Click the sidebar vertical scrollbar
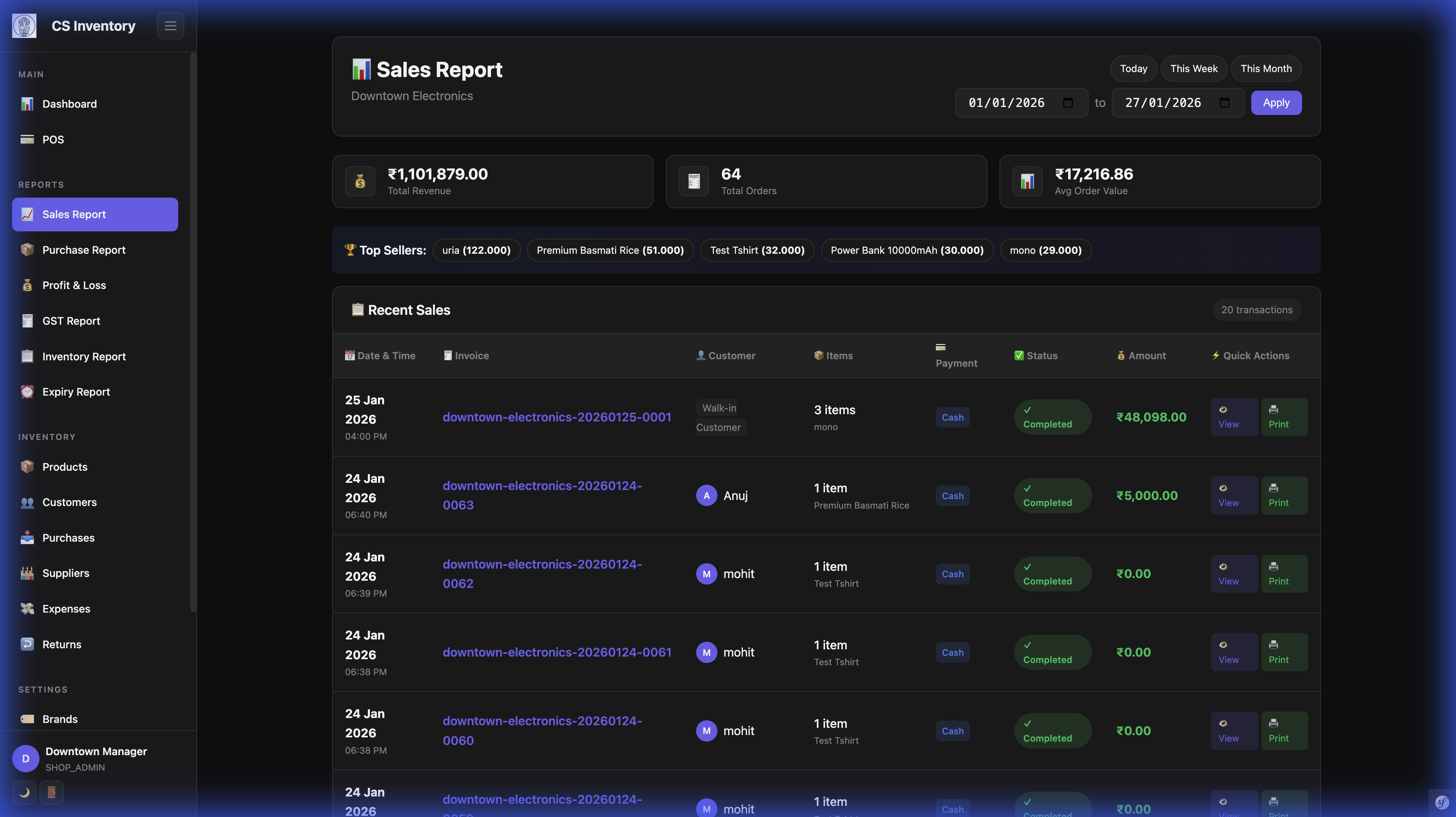 pos(193,333)
